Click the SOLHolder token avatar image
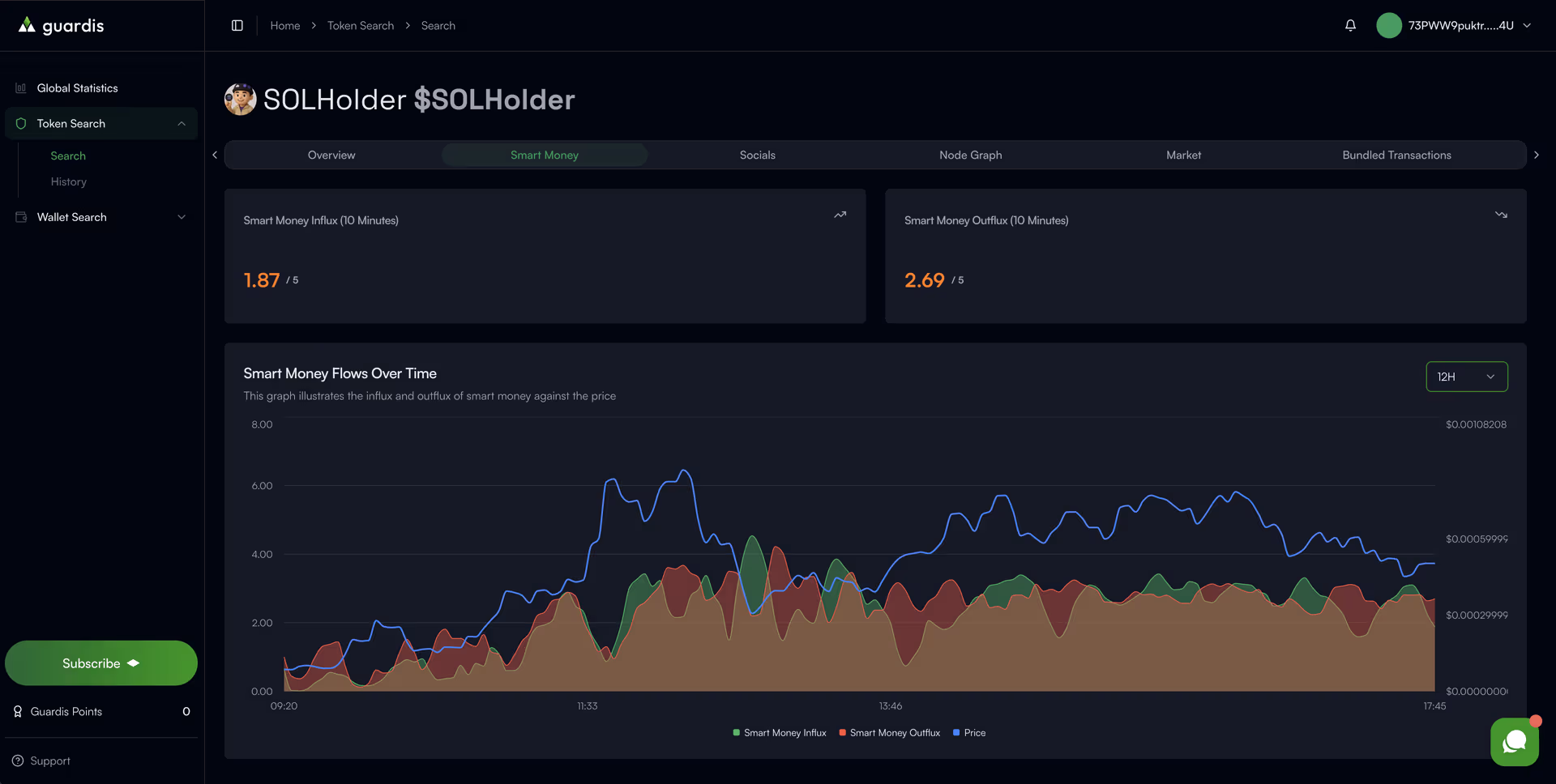This screenshot has height=784, width=1556. (241, 100)
